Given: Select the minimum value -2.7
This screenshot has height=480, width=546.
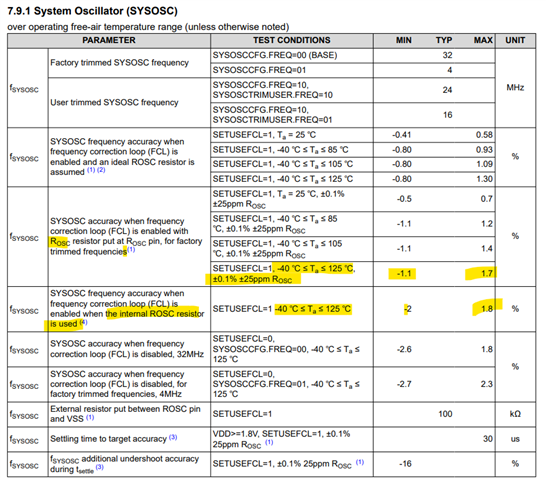Looking at the screenshot, I should (404, 384).
